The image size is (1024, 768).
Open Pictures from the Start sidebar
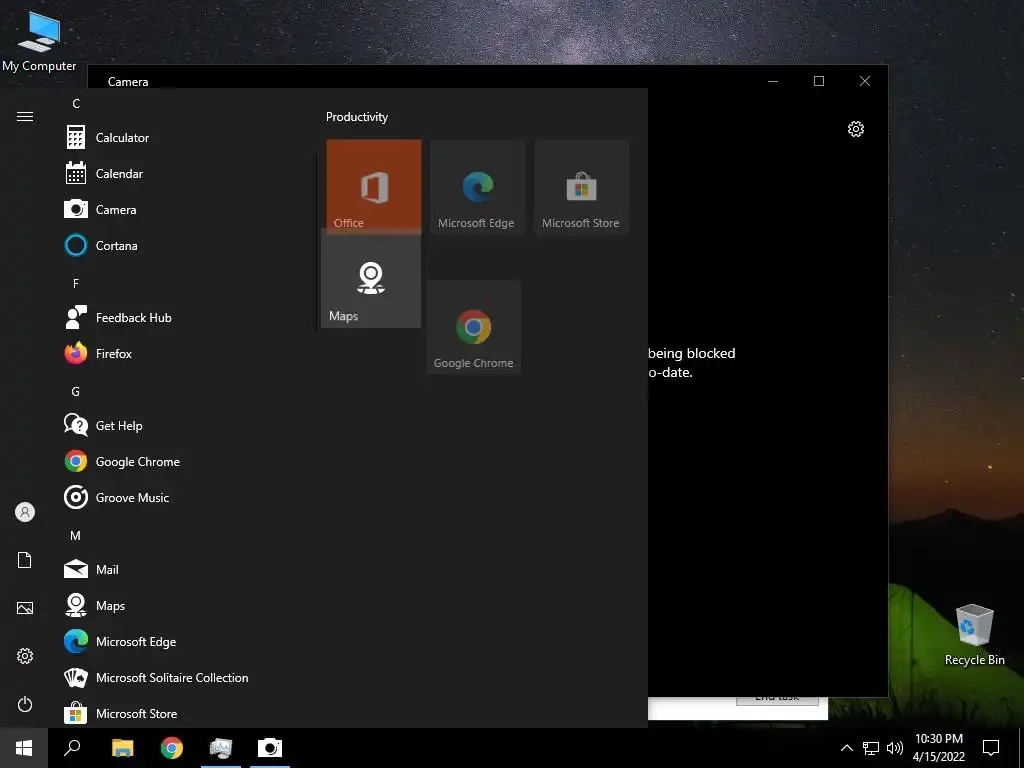click(x=25, y=608)
